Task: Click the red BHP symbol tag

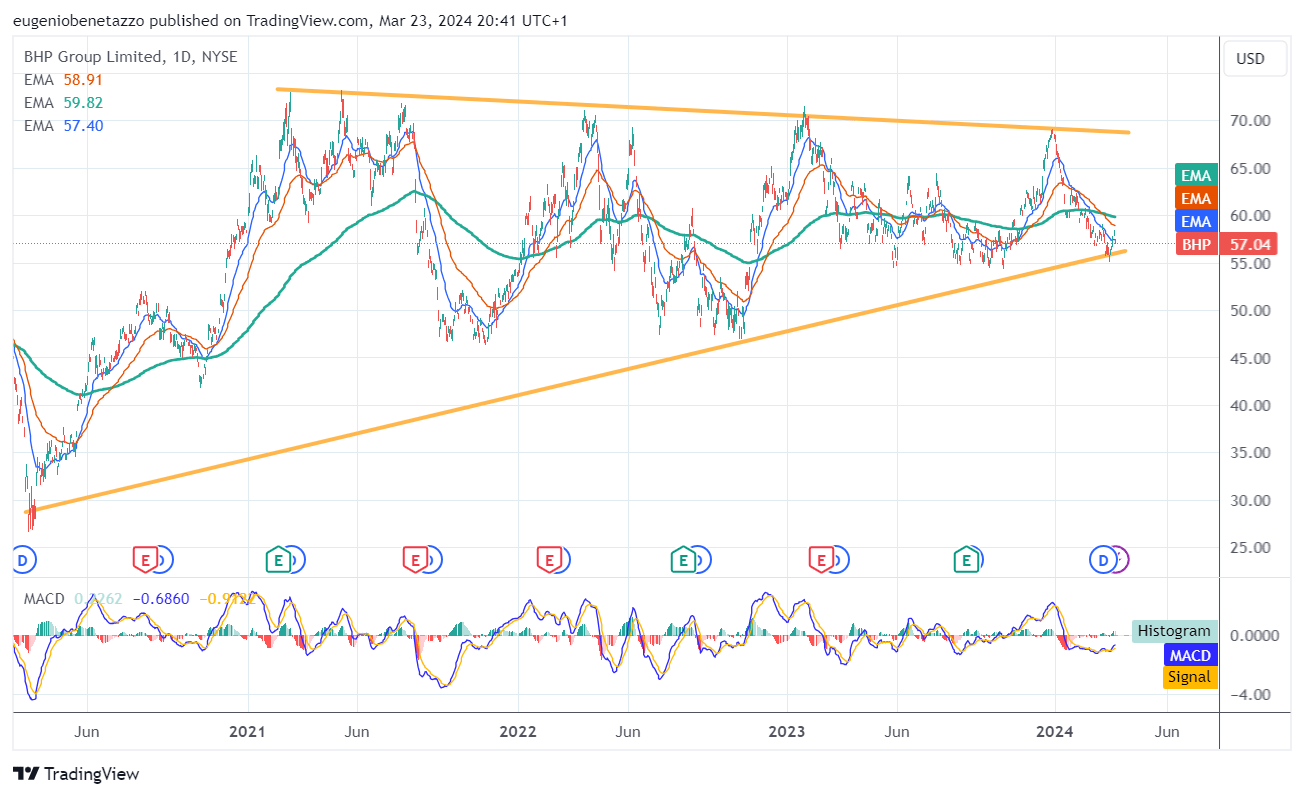Action: coord(1196,244)
